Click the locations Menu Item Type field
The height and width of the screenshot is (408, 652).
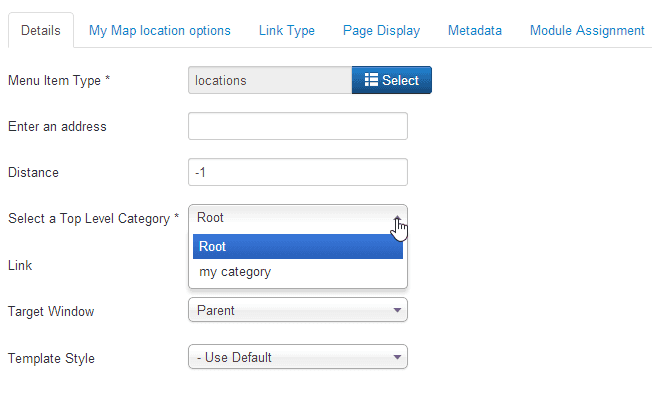pyautogui.click(x=269, y=80)
